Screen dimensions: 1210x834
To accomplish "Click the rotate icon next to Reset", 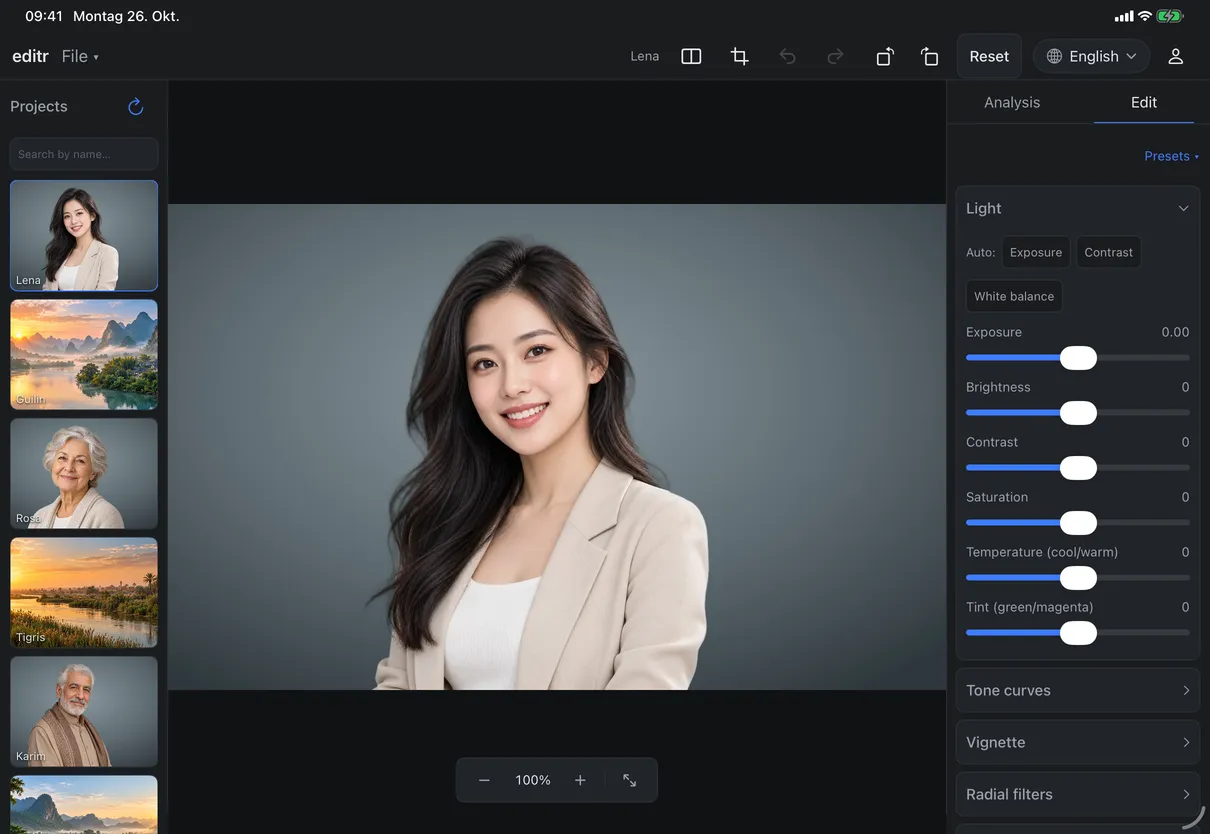I will point(929,56).
